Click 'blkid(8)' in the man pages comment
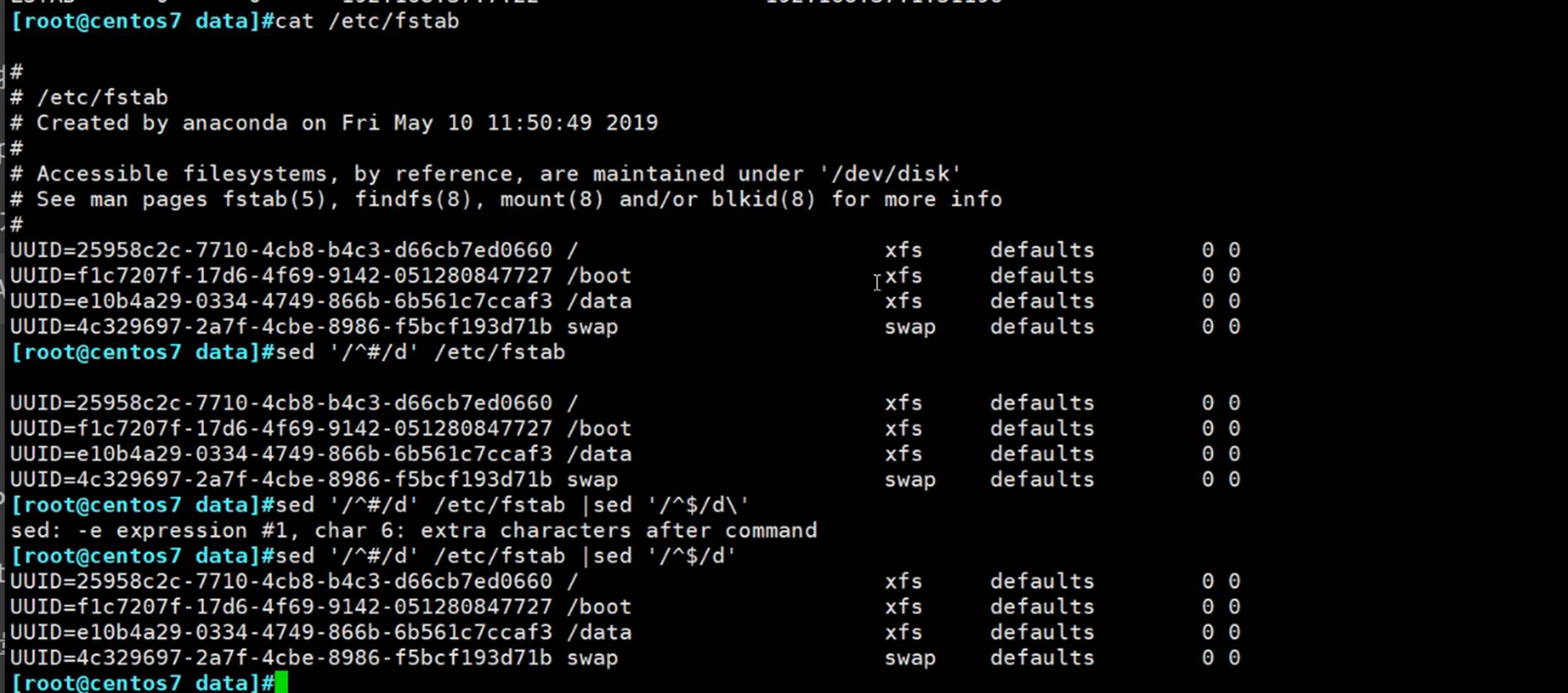1568x693 pixels. pyautogui.click(x=764, y=200)
